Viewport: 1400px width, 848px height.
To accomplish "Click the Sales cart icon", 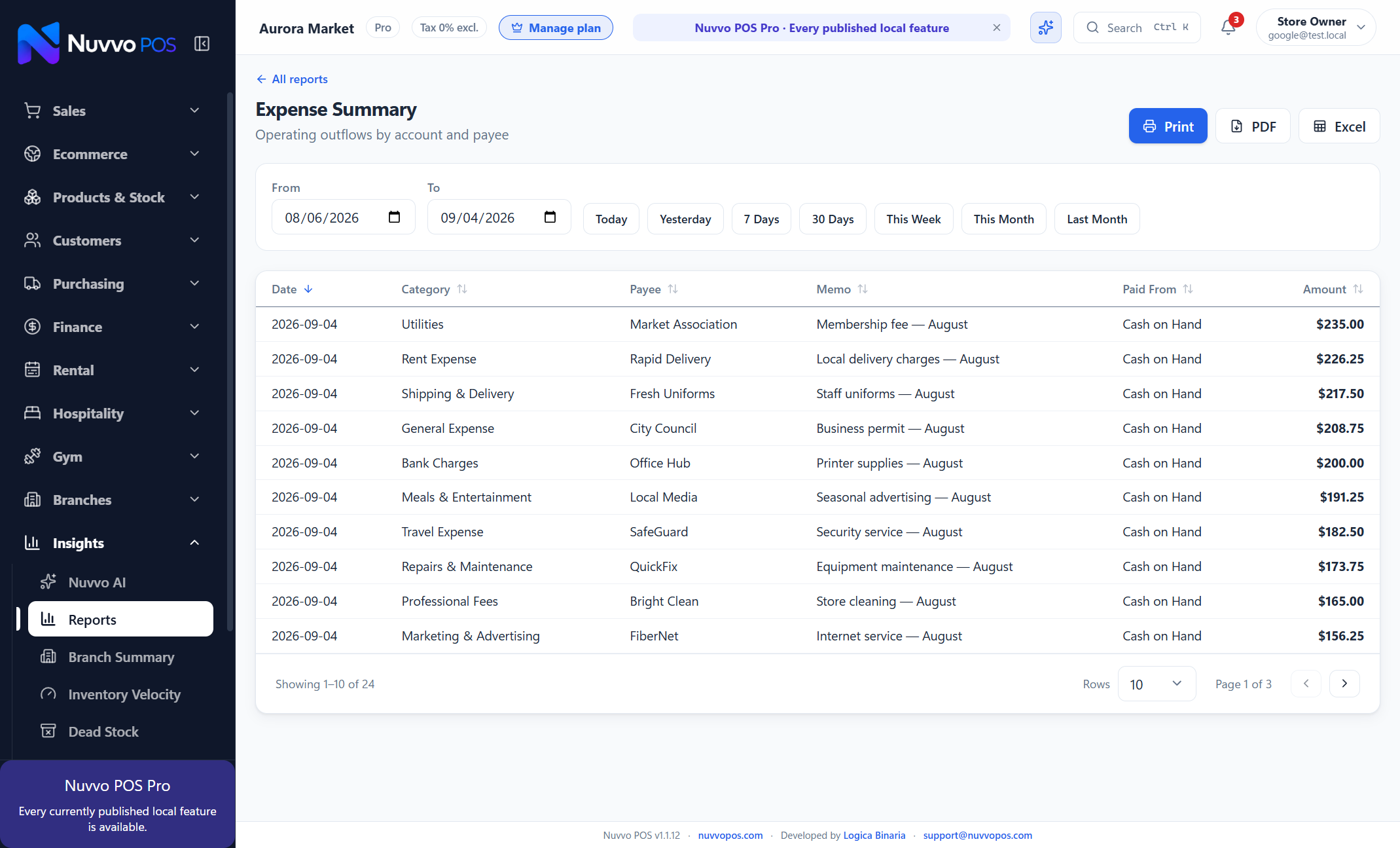I will (x=32, y=111).
